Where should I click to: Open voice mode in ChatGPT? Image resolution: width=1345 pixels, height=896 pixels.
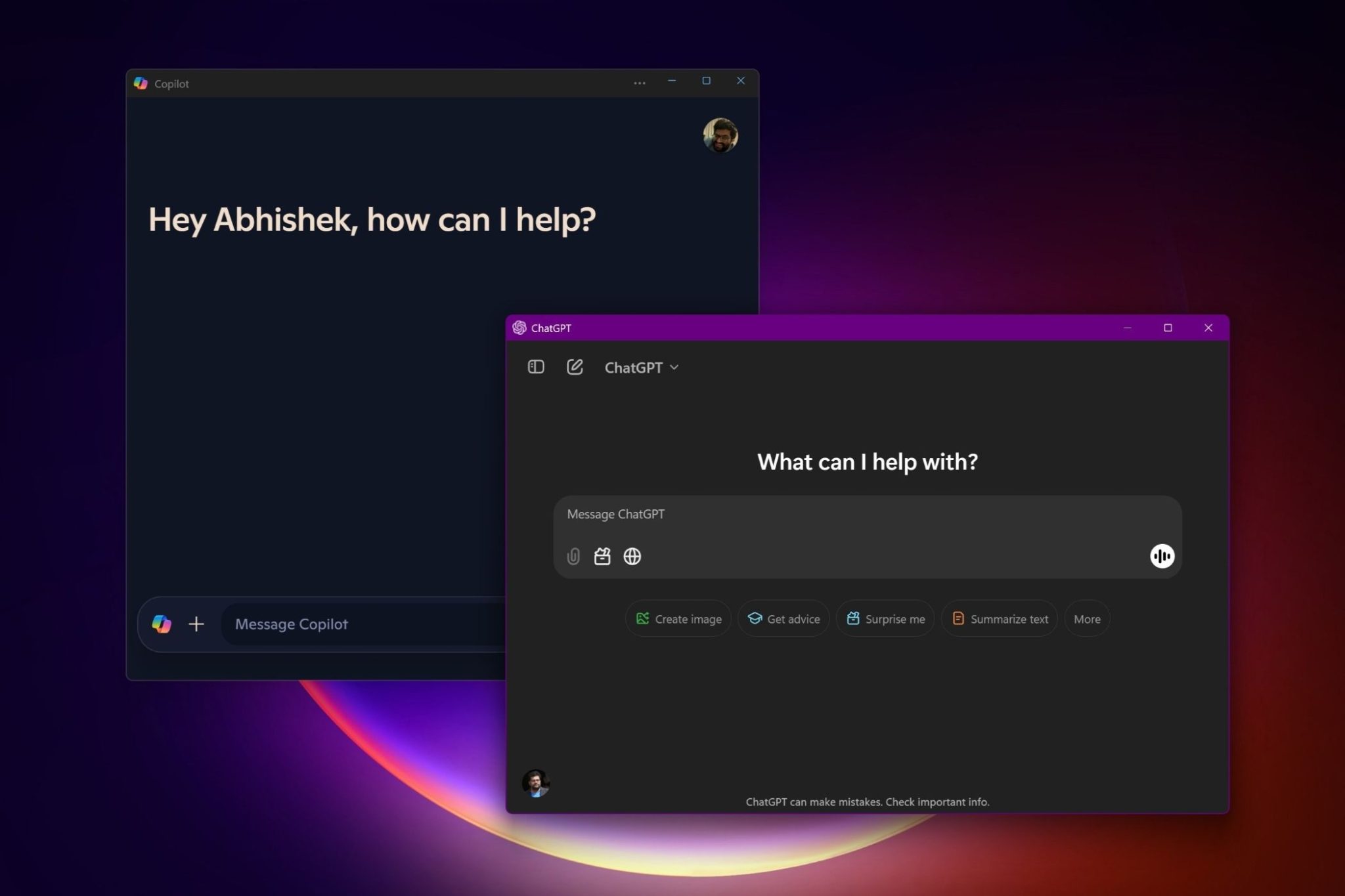click(x=1161, y=556)
